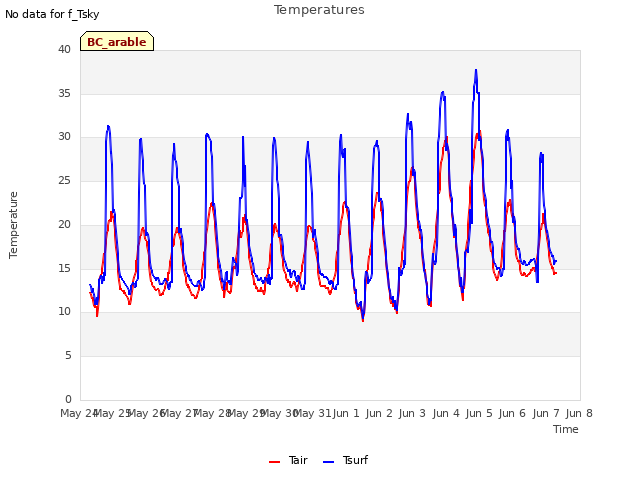Click the Jun 8 x-axis tick label
This screenshot has height=480, width=640.
[579, 413]
